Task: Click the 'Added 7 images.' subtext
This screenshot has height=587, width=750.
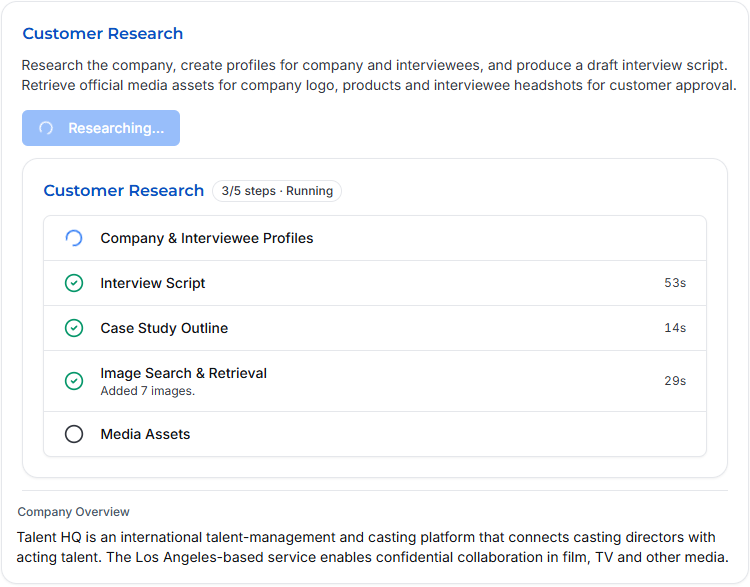Action: [148, 391]
